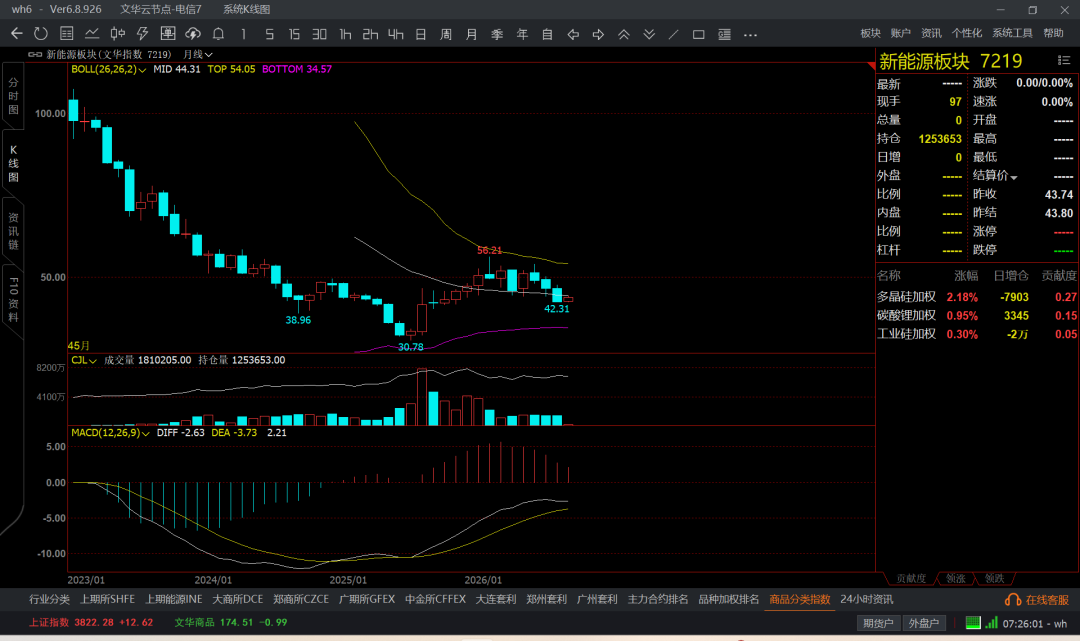Switch to daily (日) period
Image resolution: width=1080 pixels, height=641 pixels.
click(421, 34)
